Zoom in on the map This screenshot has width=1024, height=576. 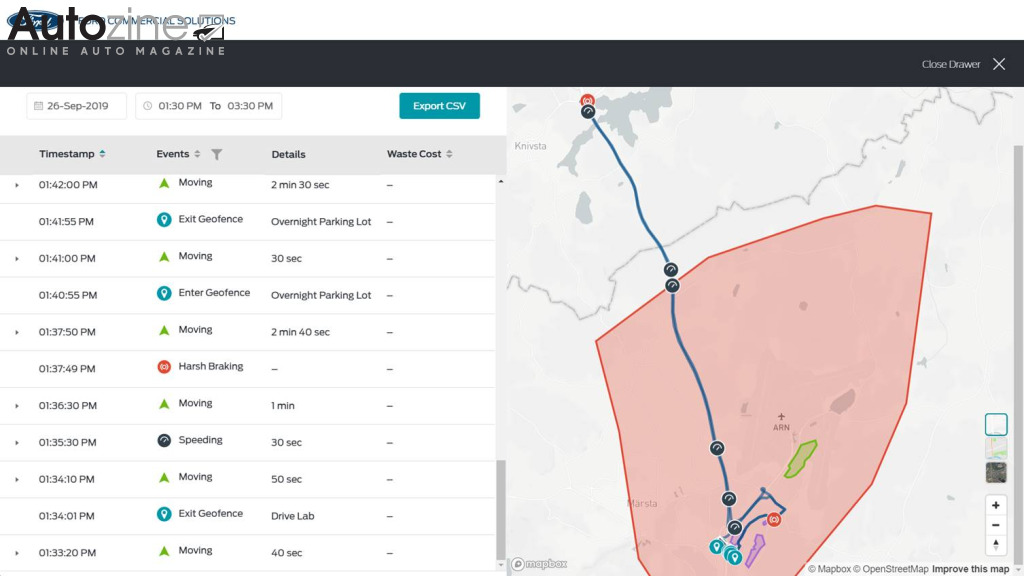tap(995, 505)
